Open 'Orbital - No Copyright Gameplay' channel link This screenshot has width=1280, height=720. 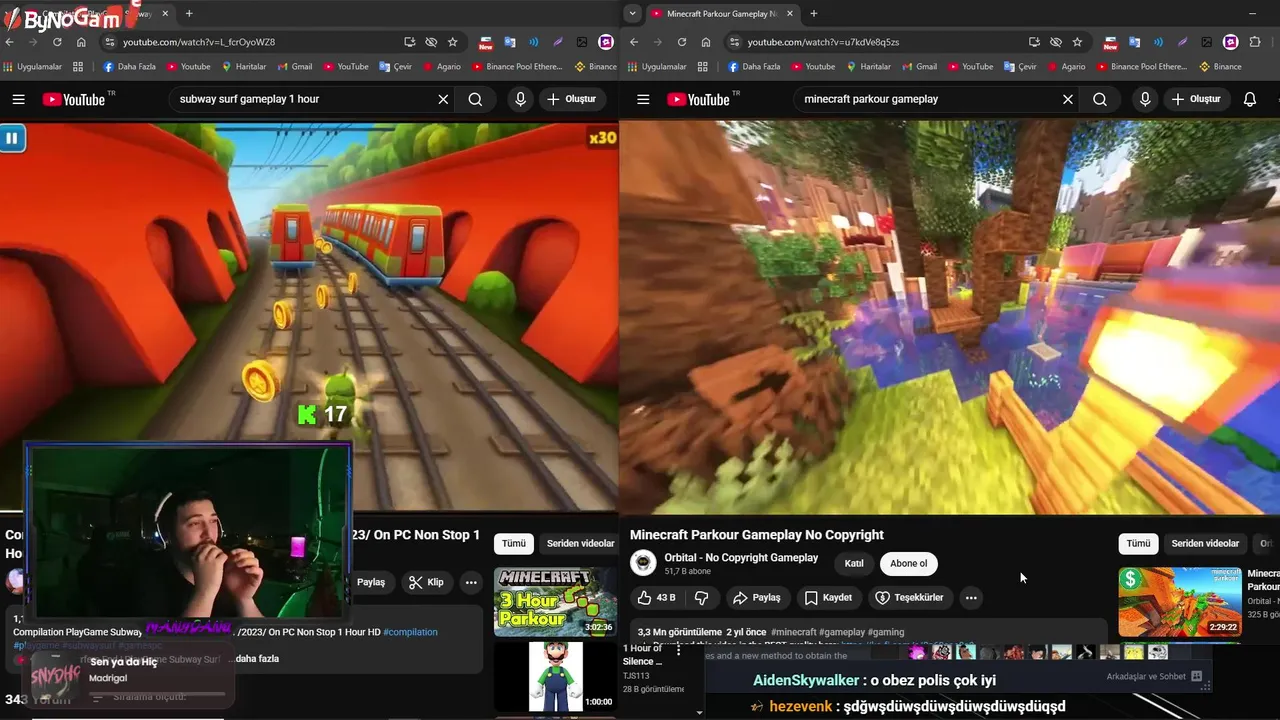point(741,557)
